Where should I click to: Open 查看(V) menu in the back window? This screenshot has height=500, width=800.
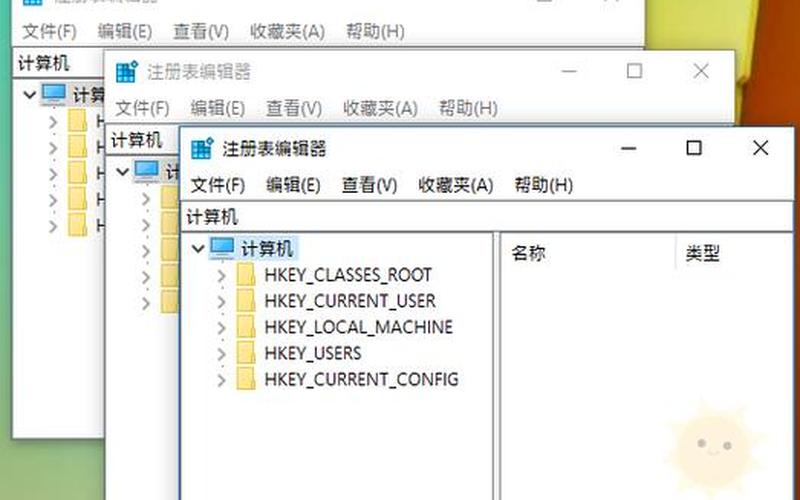point(201,32)
